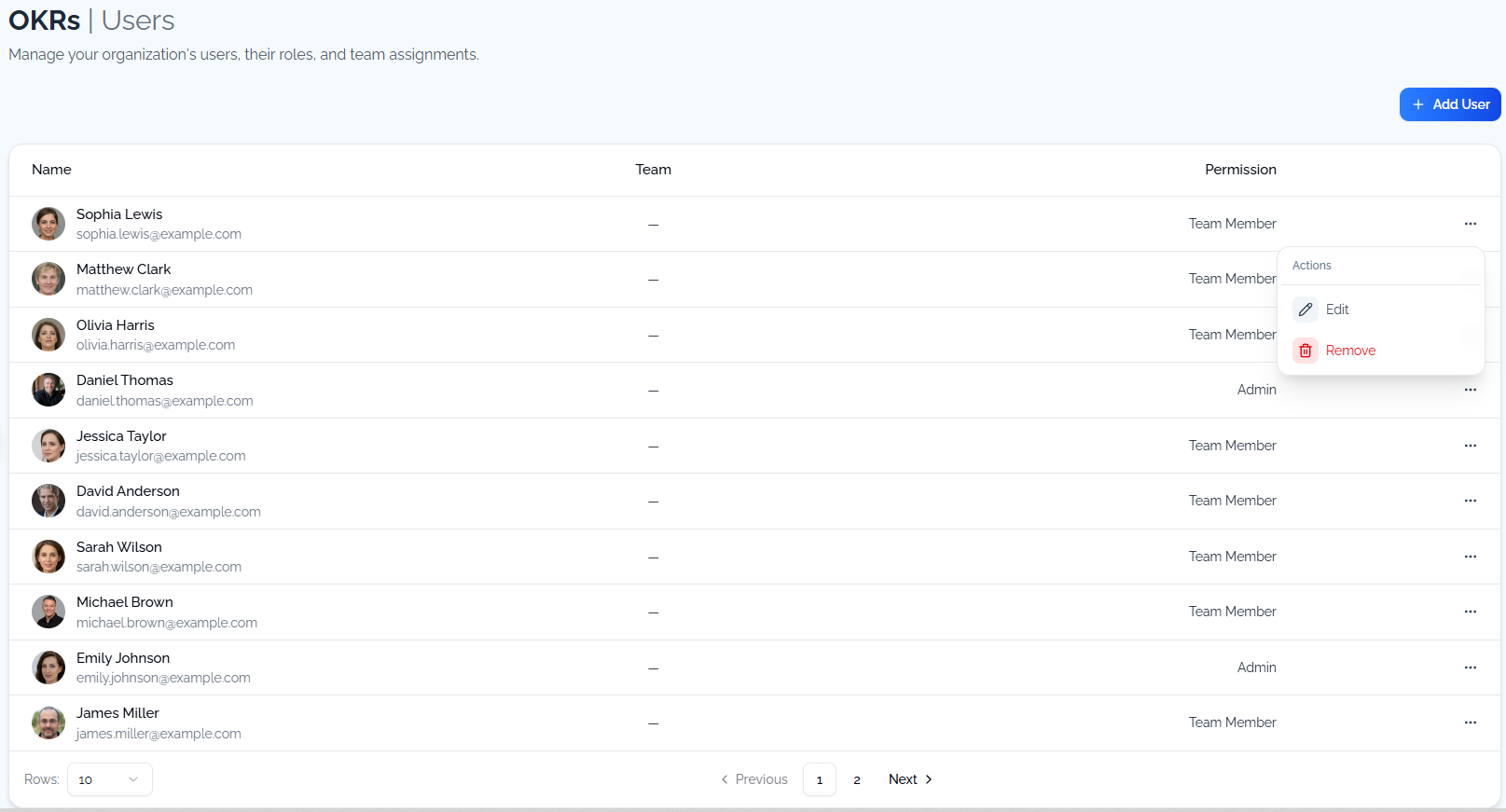
Task: Click the red trash Remove icon
Action: [x=1306, y=351]
